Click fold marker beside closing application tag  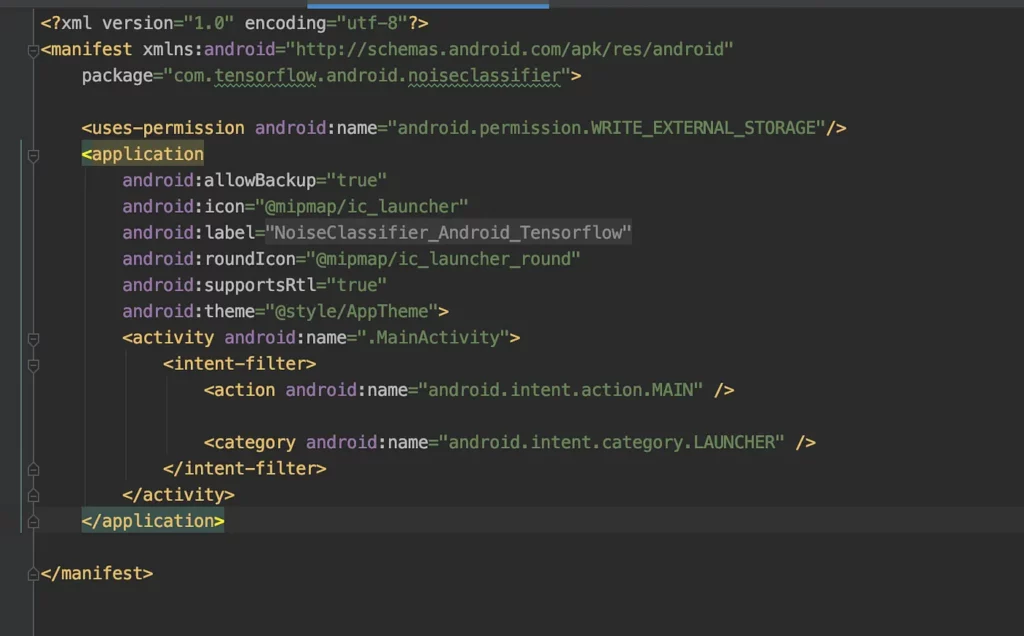click(x=33, y=521)
